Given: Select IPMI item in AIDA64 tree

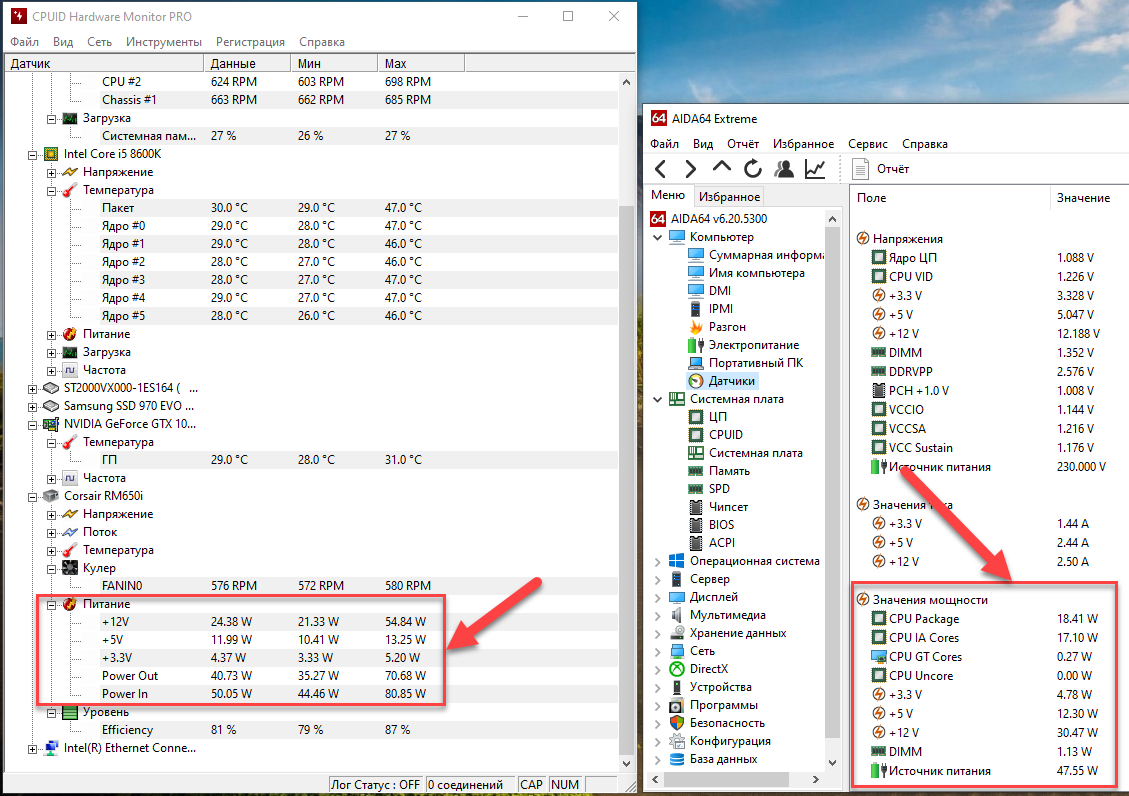Looking at the screenshot, I should pos(711,309).
